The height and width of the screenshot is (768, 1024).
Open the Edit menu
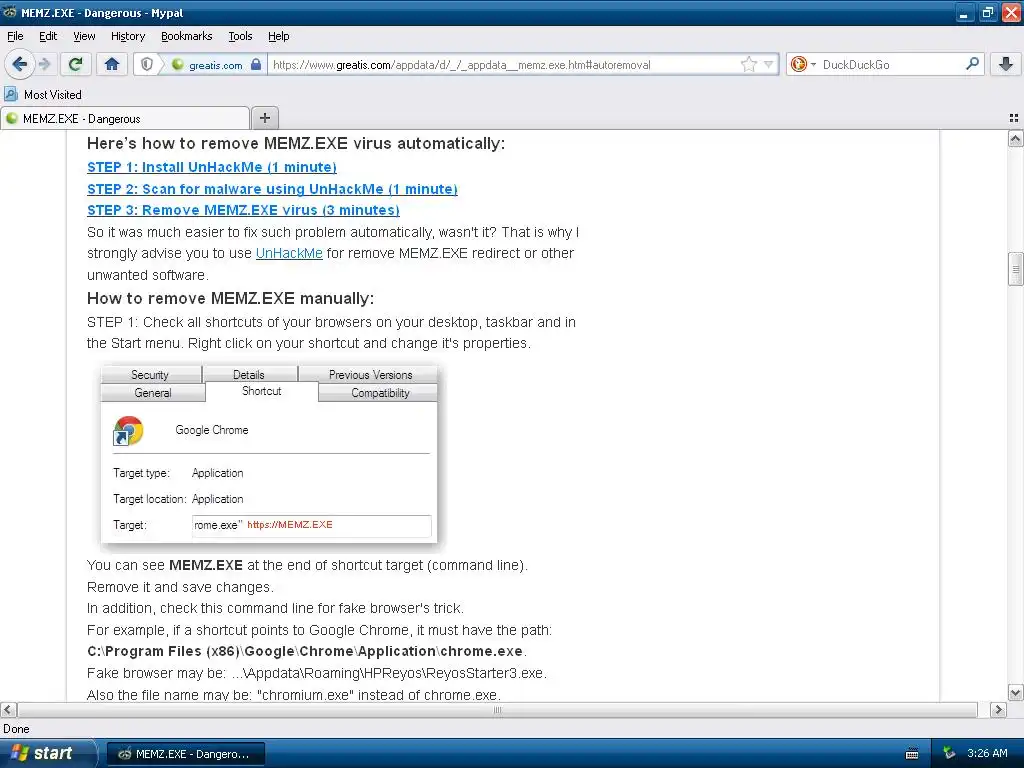pos(48,36)
